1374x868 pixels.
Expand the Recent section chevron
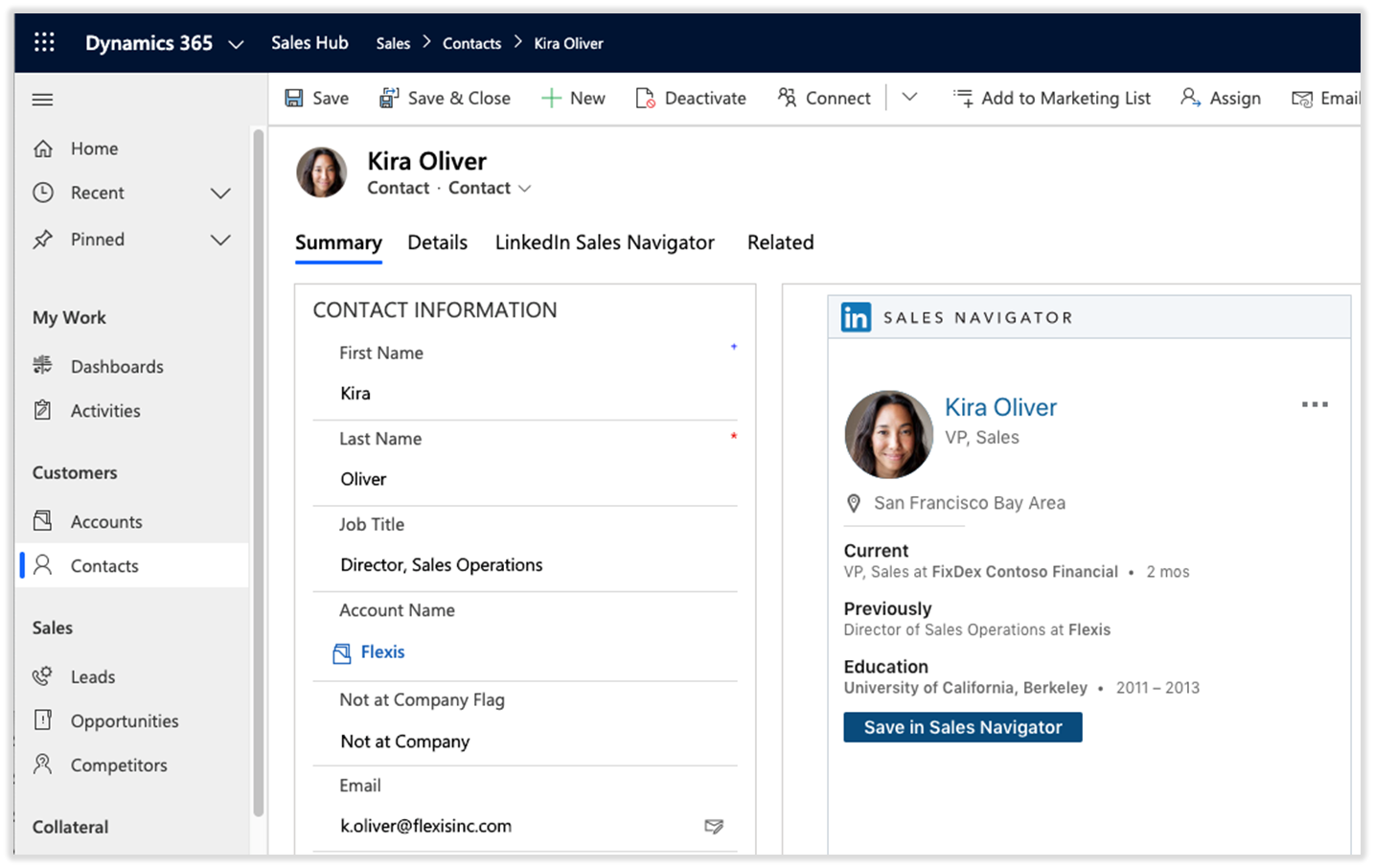click(x=220, y=194)
